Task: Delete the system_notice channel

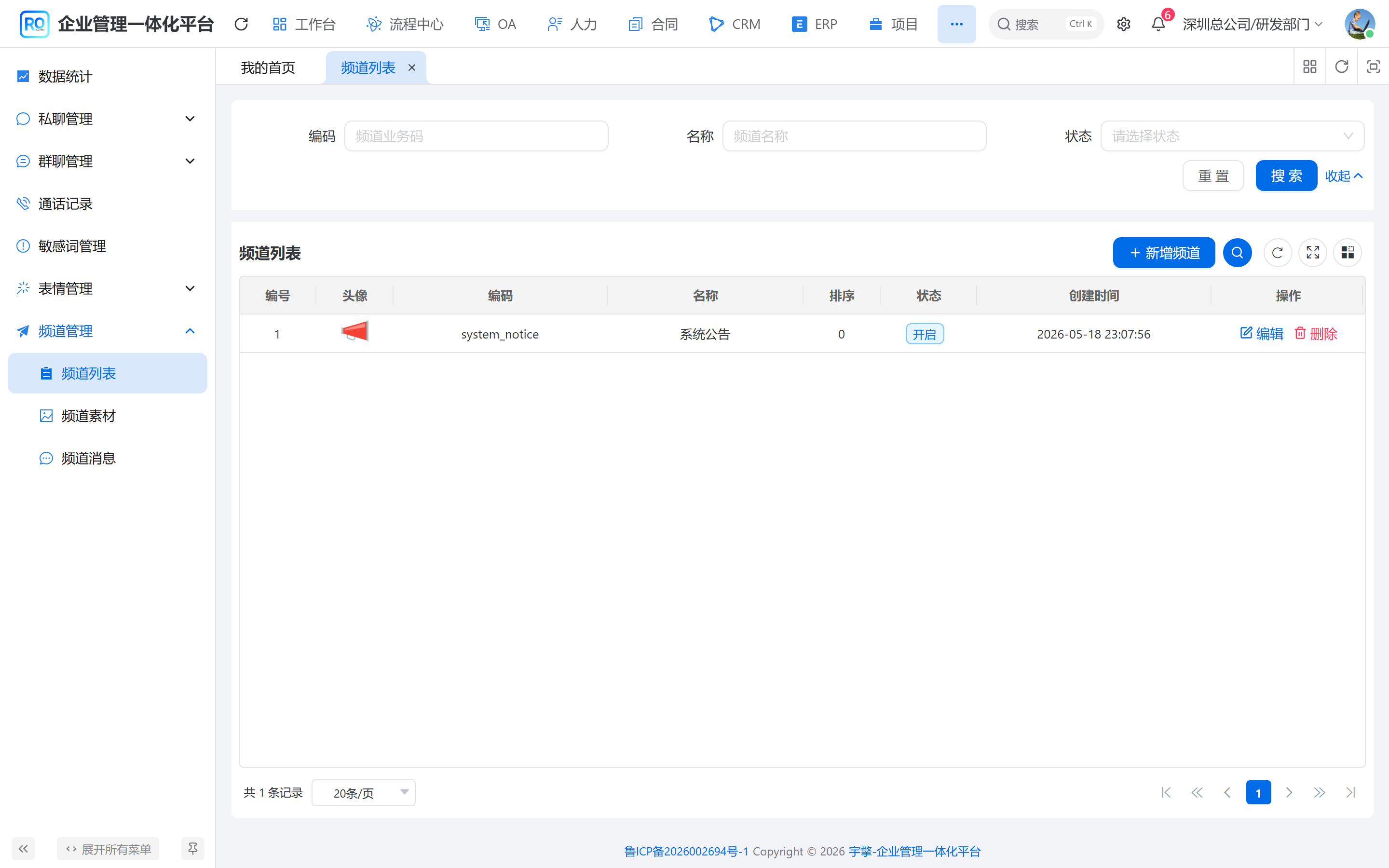Action: (x=1316, y=334)
